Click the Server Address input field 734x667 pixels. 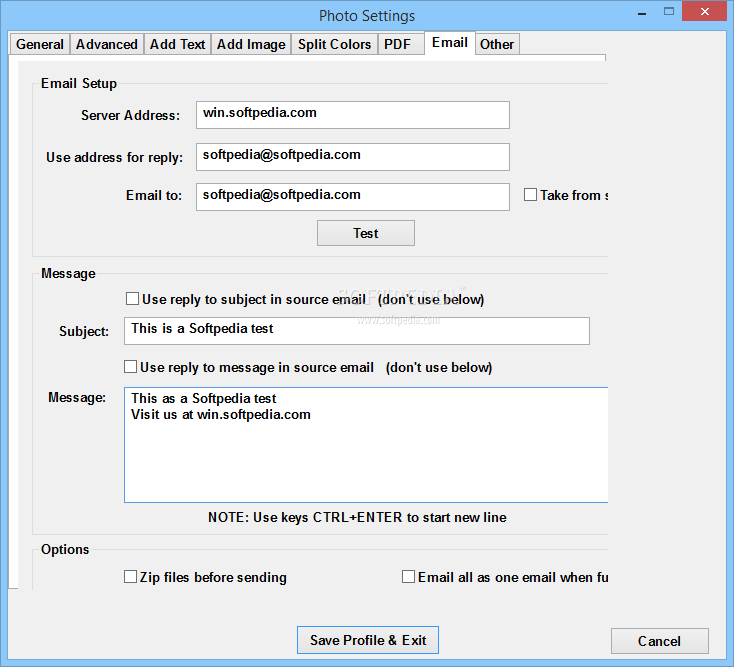pyautogui.click(x=352, y=115)
